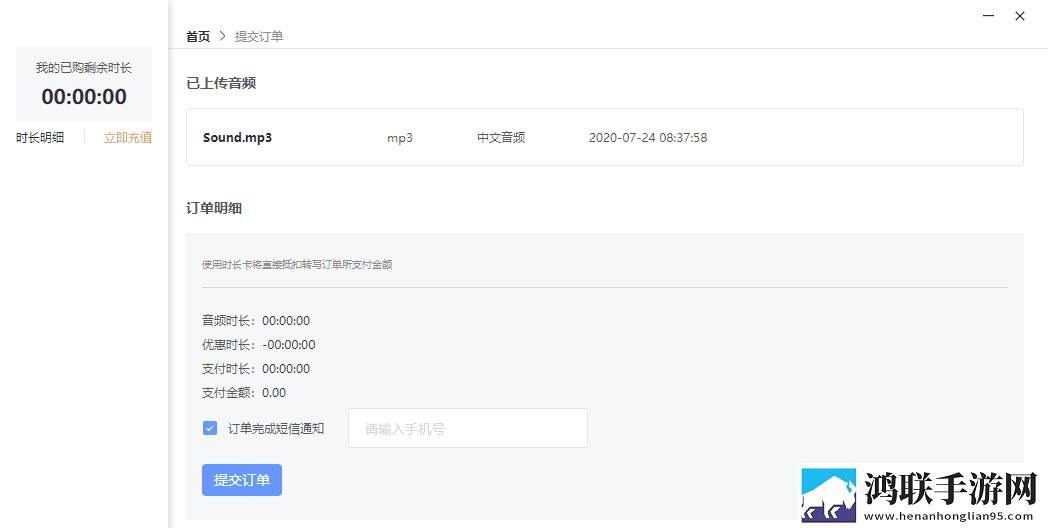The height and width of the screenshot is (528, 1048).
Task: Click the 订单明细 section heading
Action: [x=214, y=209]
